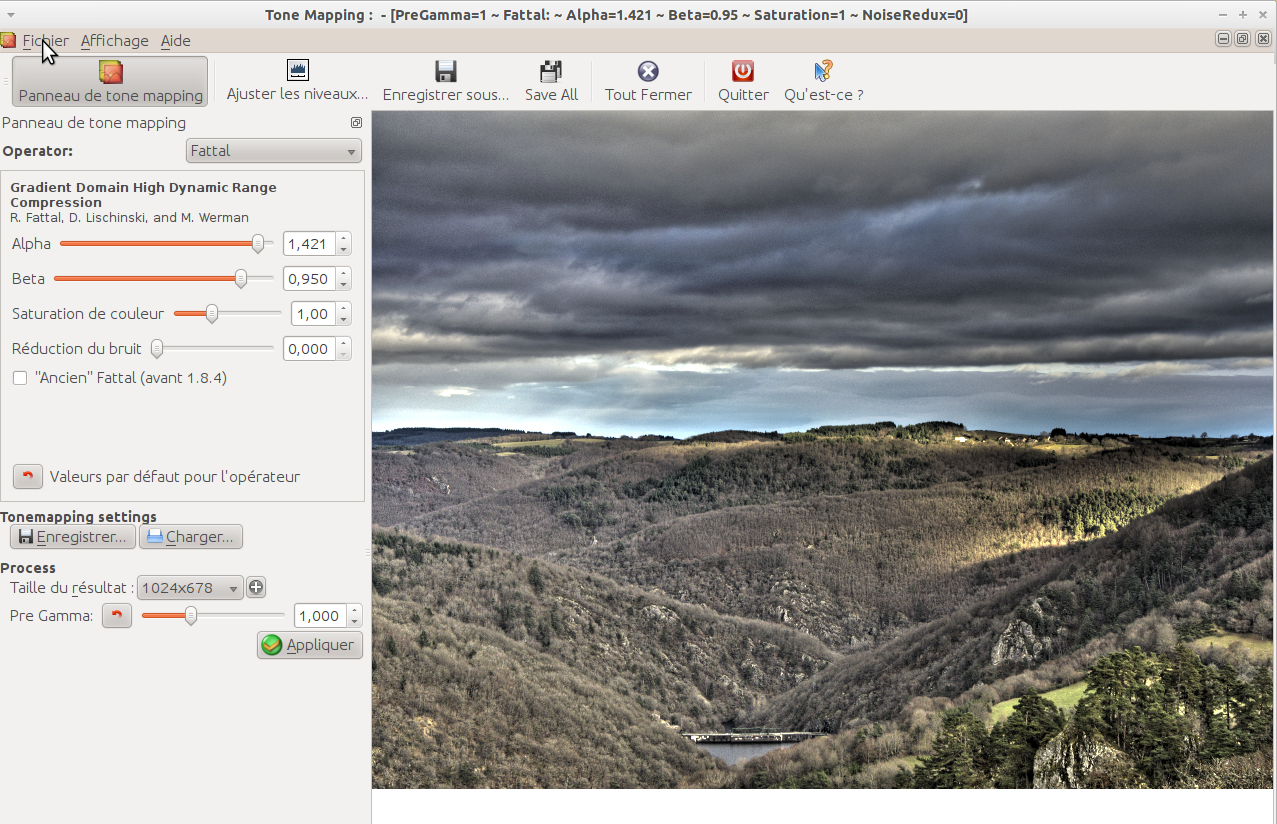Click the Saturation de couleur slider handle
The image size is (1277, 824).
pyautogui.click(x=212, y=313)
